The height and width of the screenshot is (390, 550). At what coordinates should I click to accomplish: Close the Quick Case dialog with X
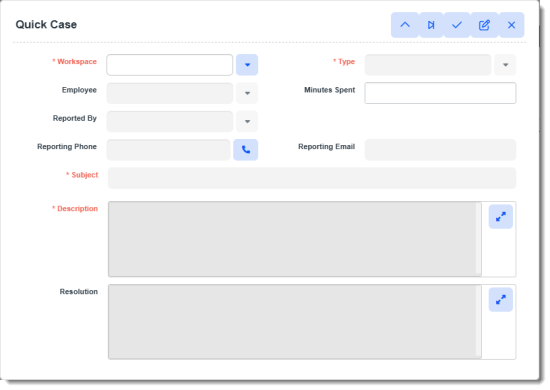click(511, 25)
